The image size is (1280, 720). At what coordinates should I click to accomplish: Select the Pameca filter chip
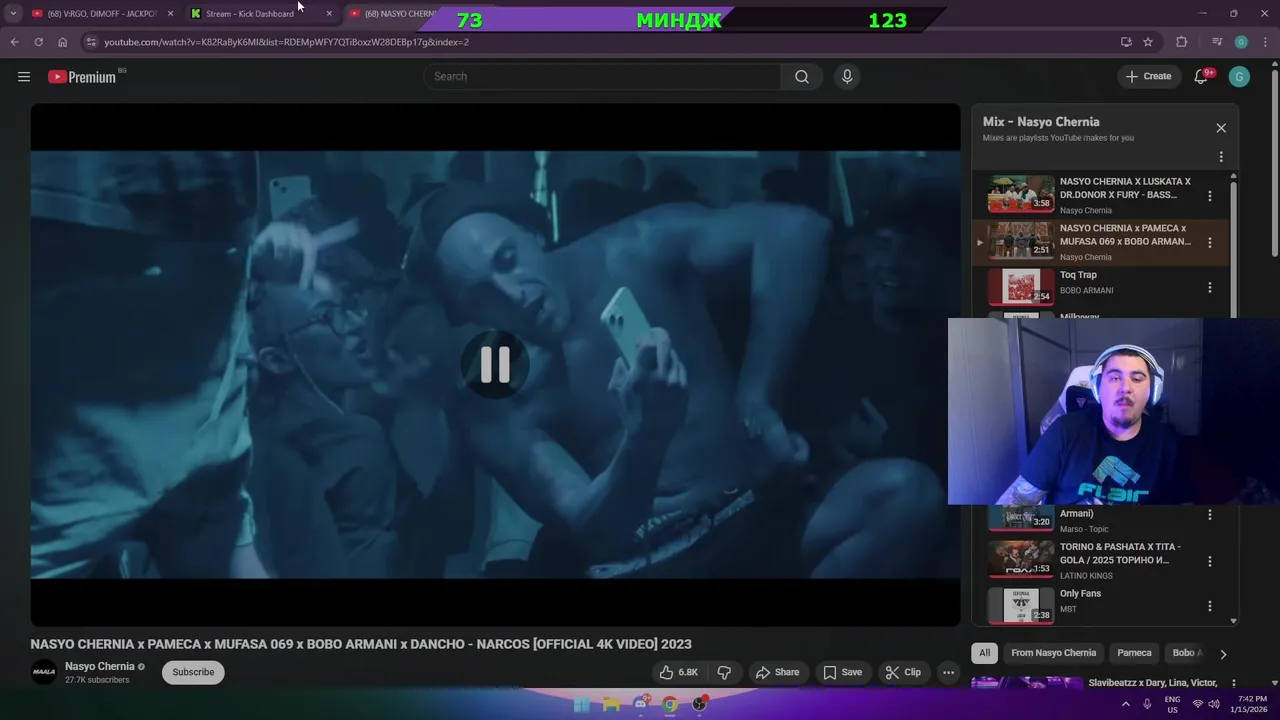[x=1134, y=653]
